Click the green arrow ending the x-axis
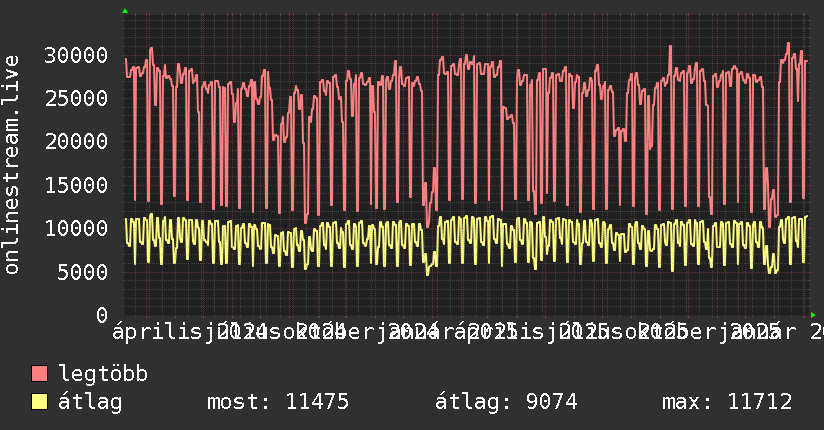 click(813, 315)
